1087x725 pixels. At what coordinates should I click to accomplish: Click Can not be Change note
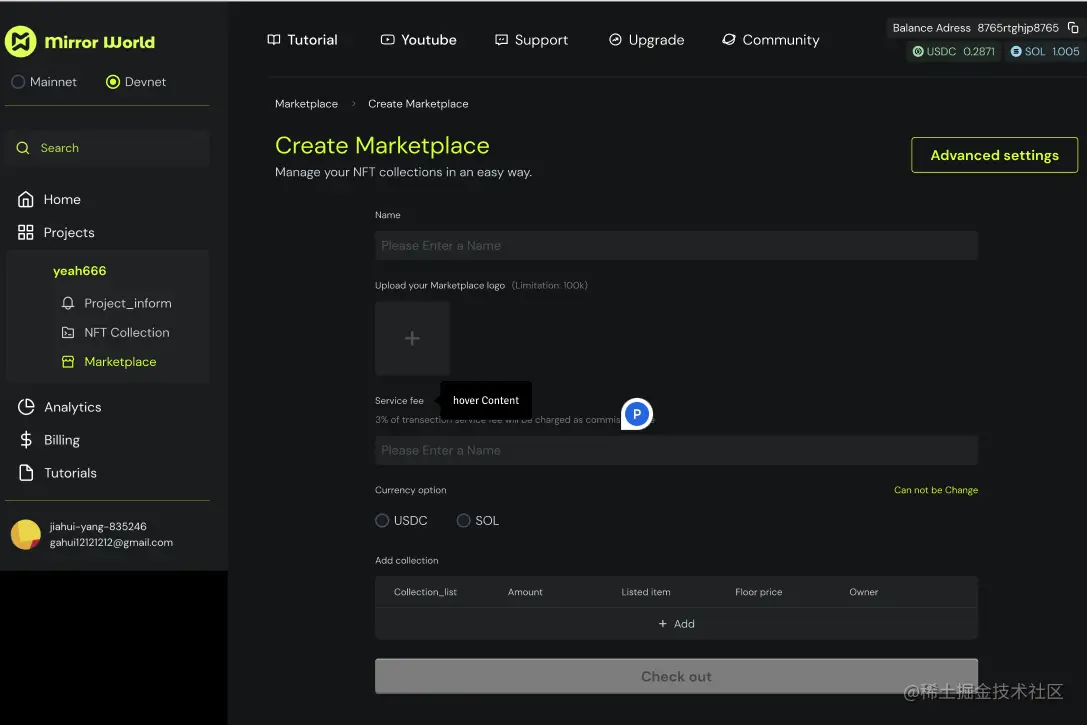point(936,490)
